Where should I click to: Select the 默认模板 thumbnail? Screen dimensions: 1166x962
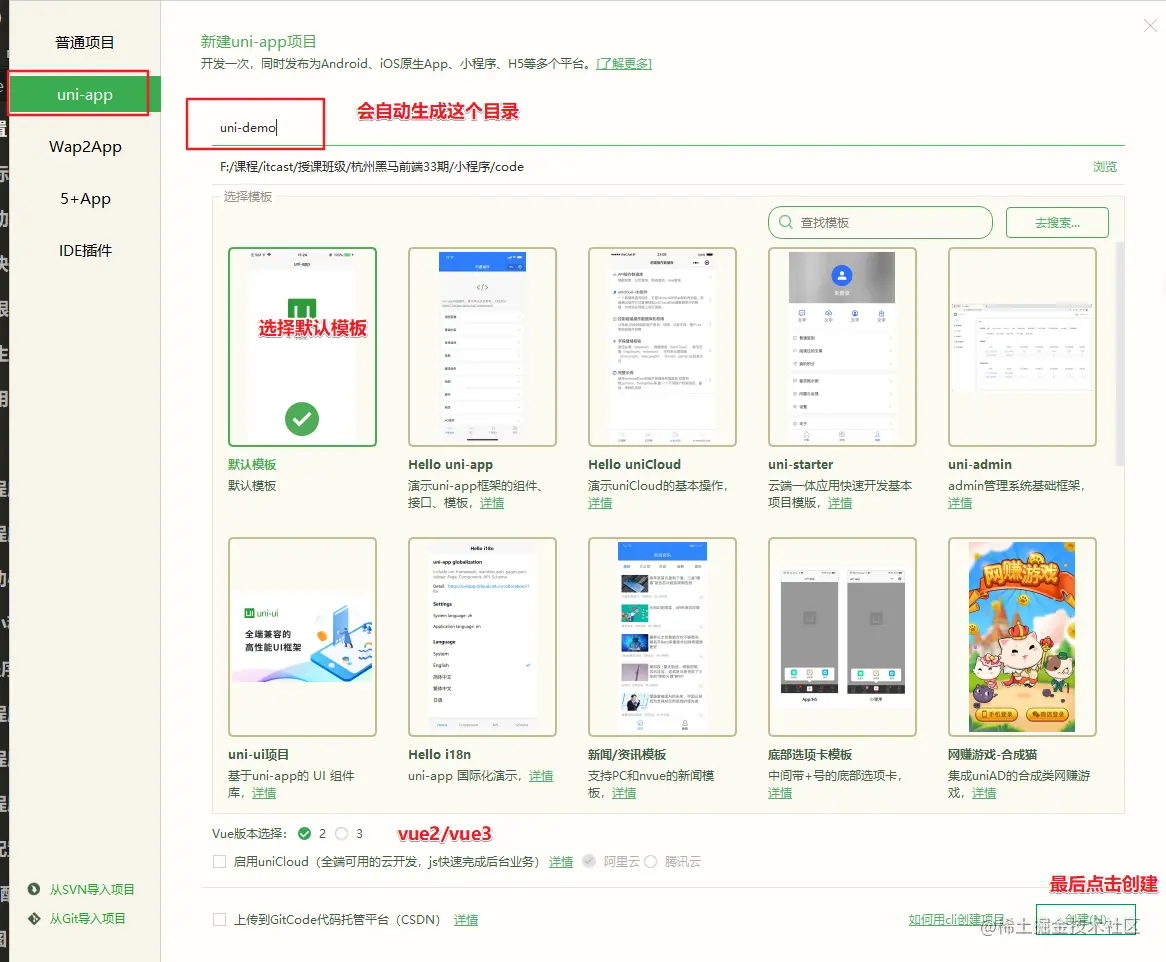pyautogui.click(x=302, y=346)
